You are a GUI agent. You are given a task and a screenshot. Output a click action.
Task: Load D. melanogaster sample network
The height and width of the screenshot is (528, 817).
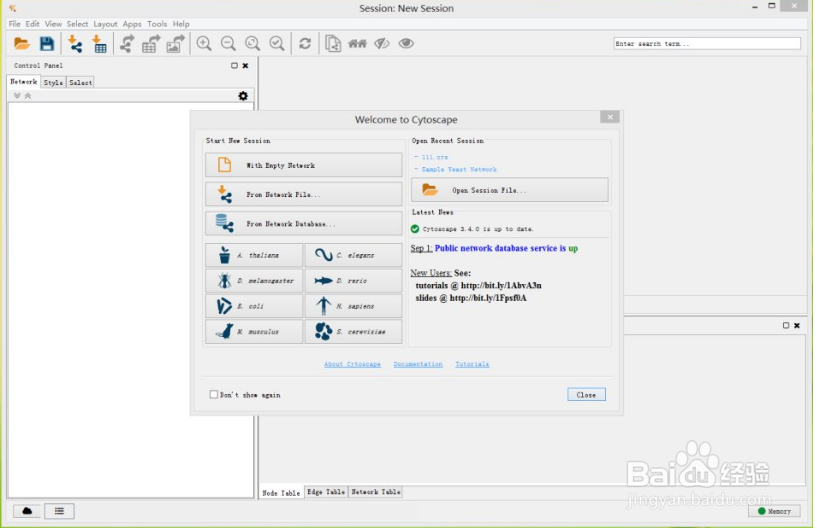coord(254,281)
